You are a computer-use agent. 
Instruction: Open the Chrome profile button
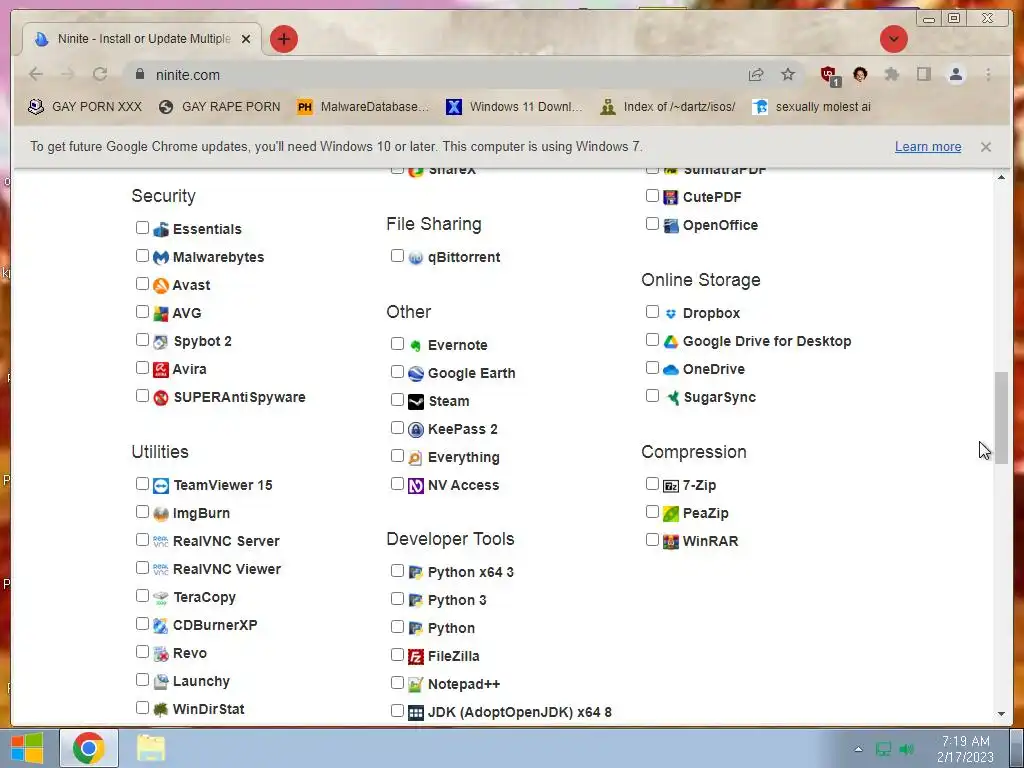[955, 74]
